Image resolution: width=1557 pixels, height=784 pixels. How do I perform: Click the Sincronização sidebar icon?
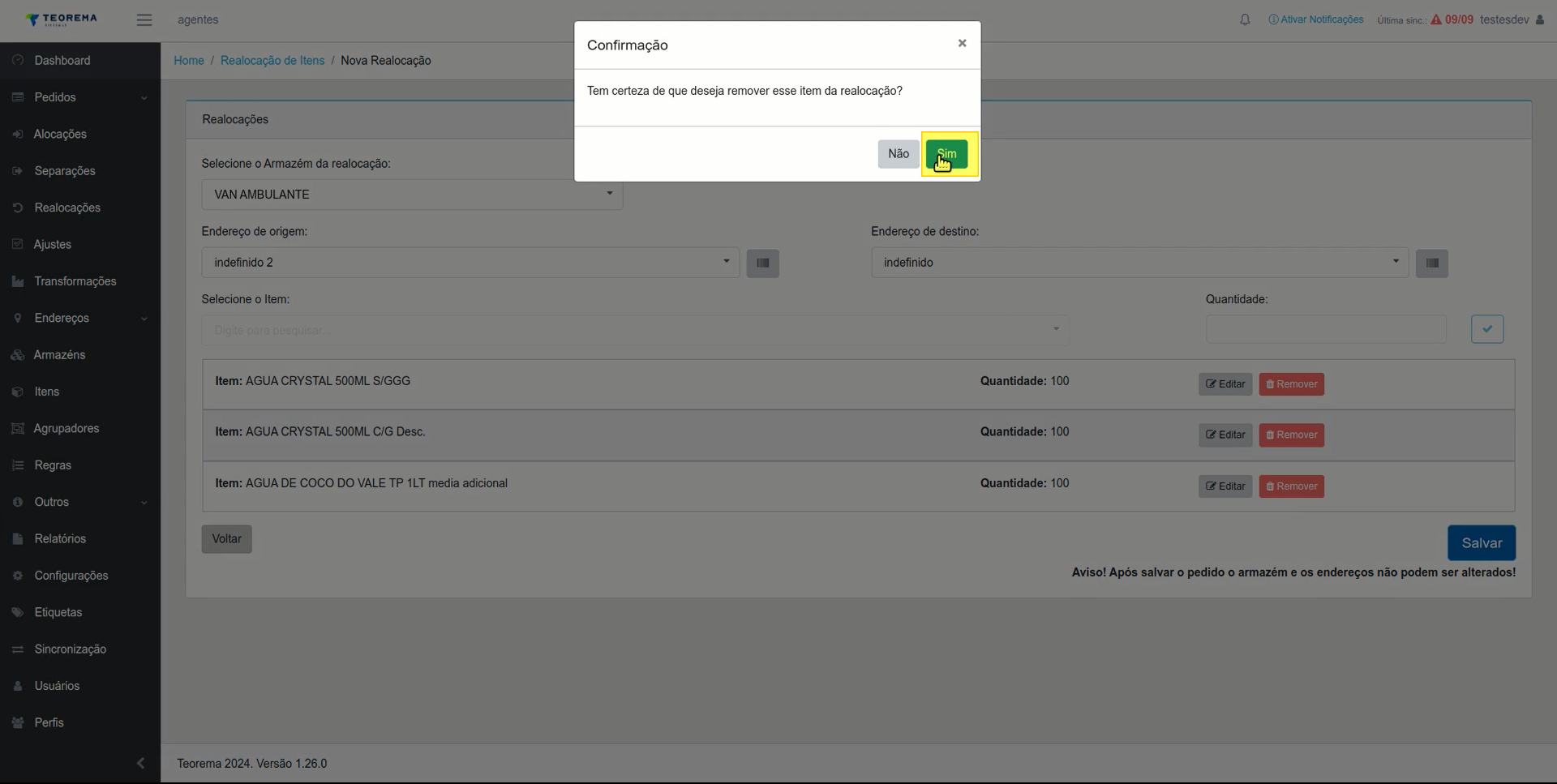pyautogui.click(x=18, y=649)
